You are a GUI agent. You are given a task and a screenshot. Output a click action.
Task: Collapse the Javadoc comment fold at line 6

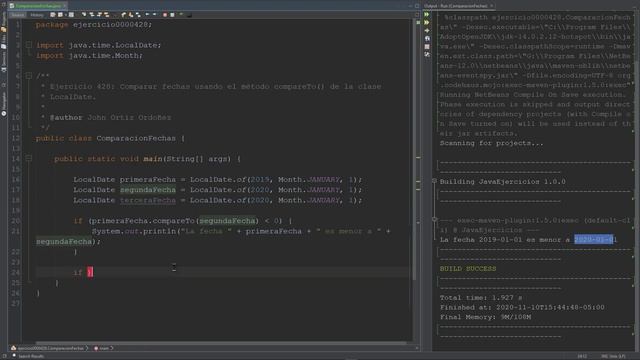point(29,76)
